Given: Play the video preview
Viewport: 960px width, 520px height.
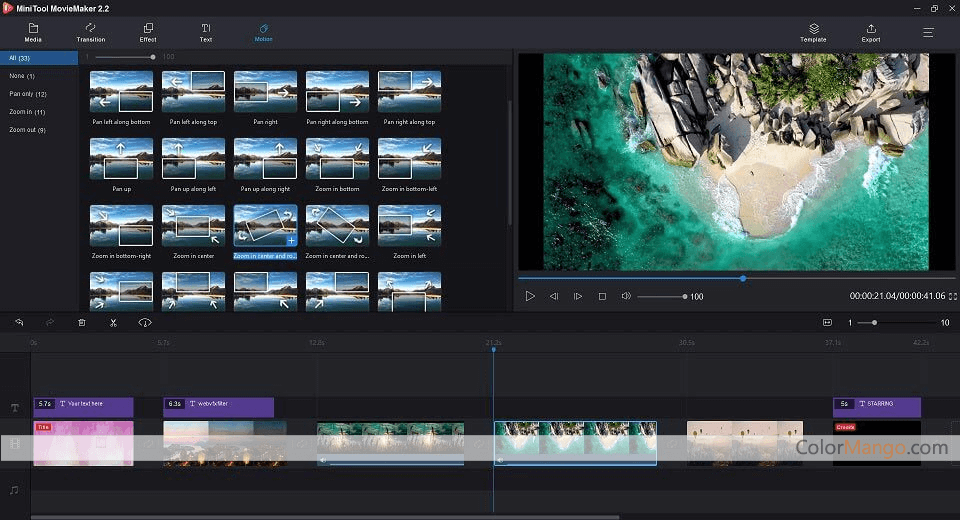Looking at the screenshot, I should 530,296.
